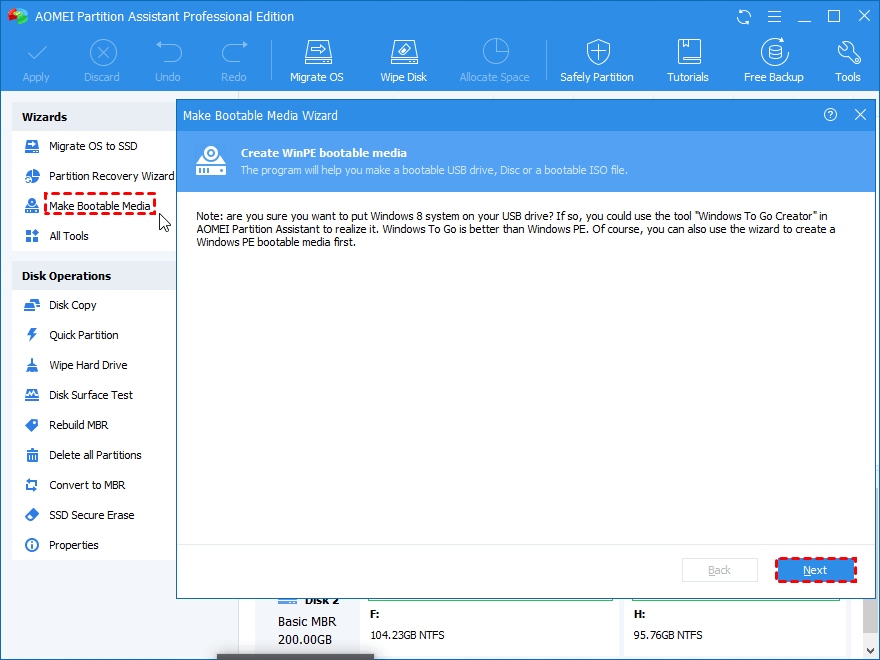Select the Wipe Disk toolbar icon
The width and height of the screenshot is (880, 660).
click(404, 61)
